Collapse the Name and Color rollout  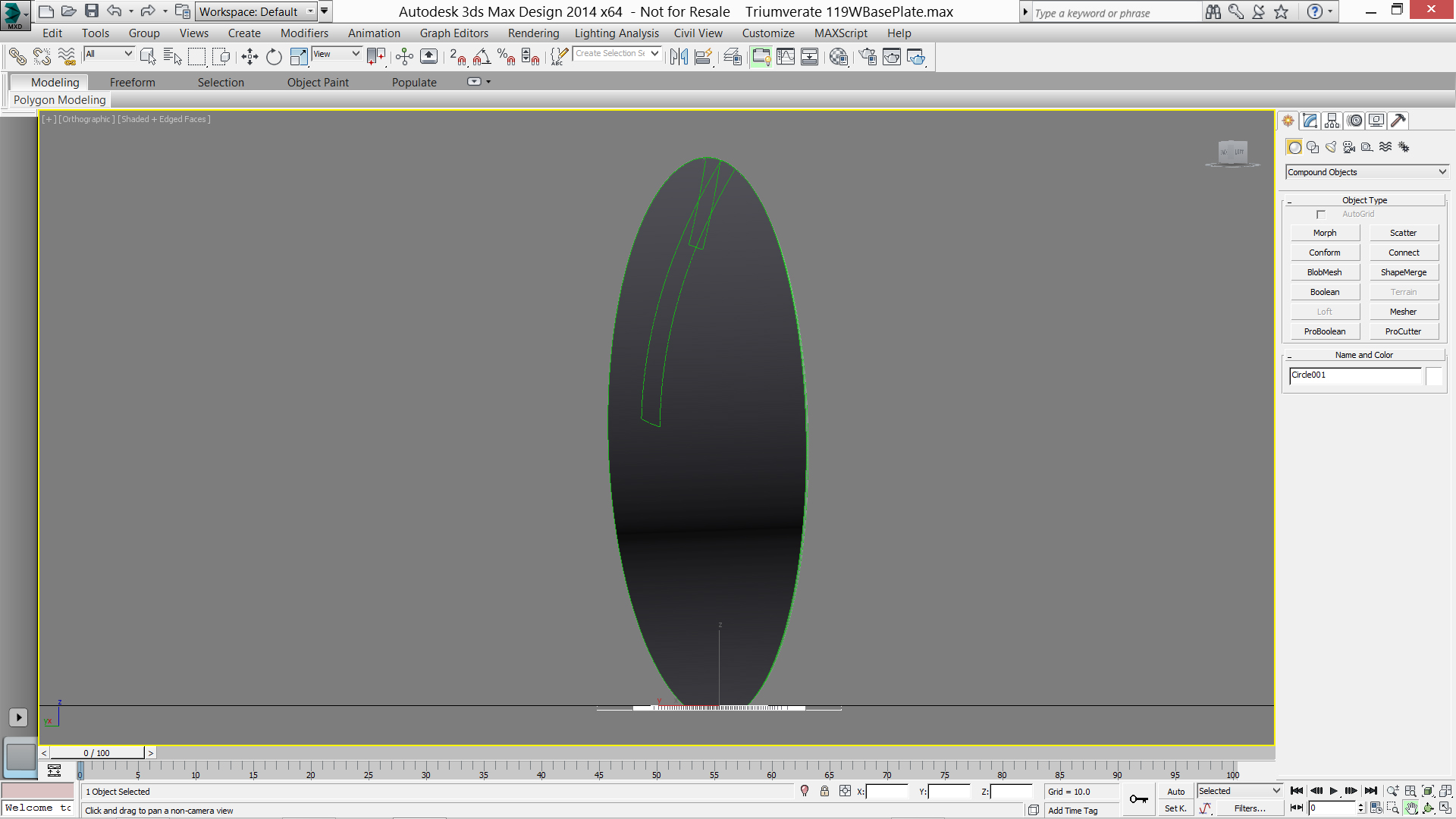(1364, 355)
